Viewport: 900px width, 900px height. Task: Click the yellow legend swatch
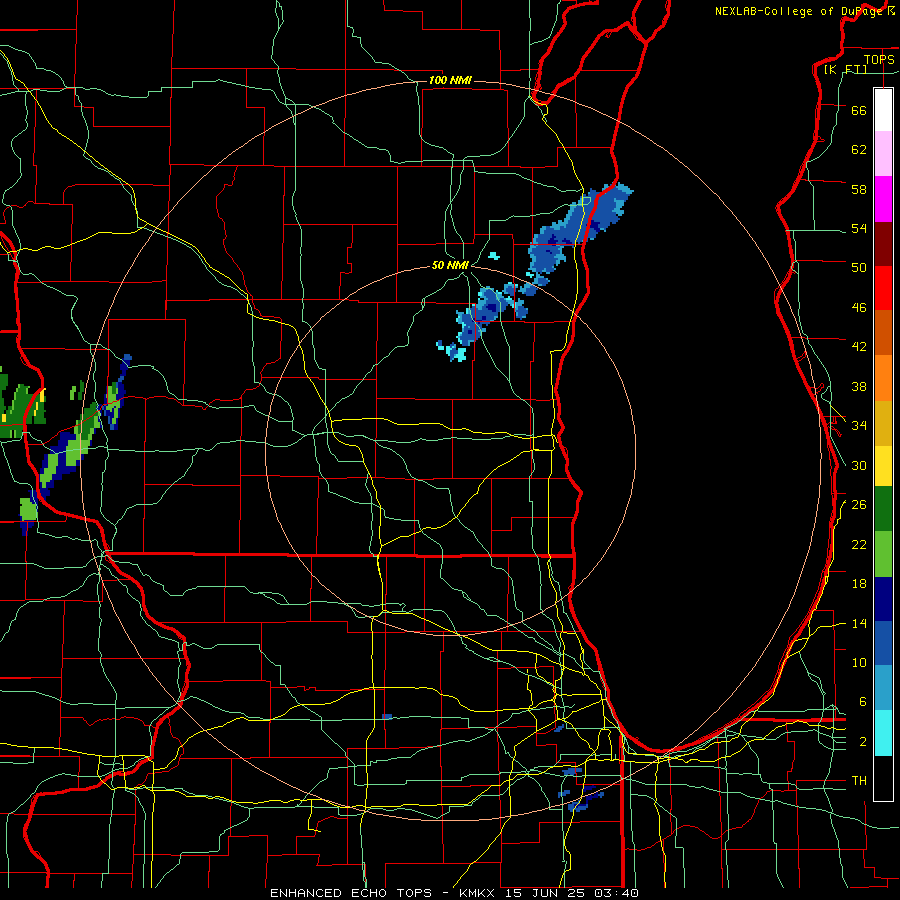point(883,466)
